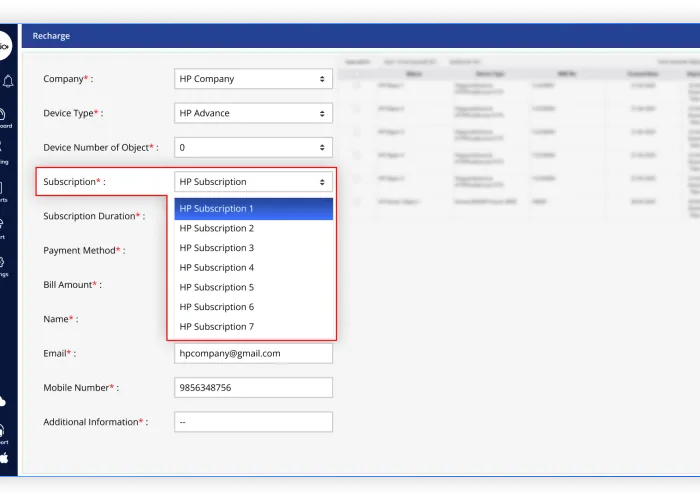Open the Company dropdown showing HP Company

pos(253,79)
